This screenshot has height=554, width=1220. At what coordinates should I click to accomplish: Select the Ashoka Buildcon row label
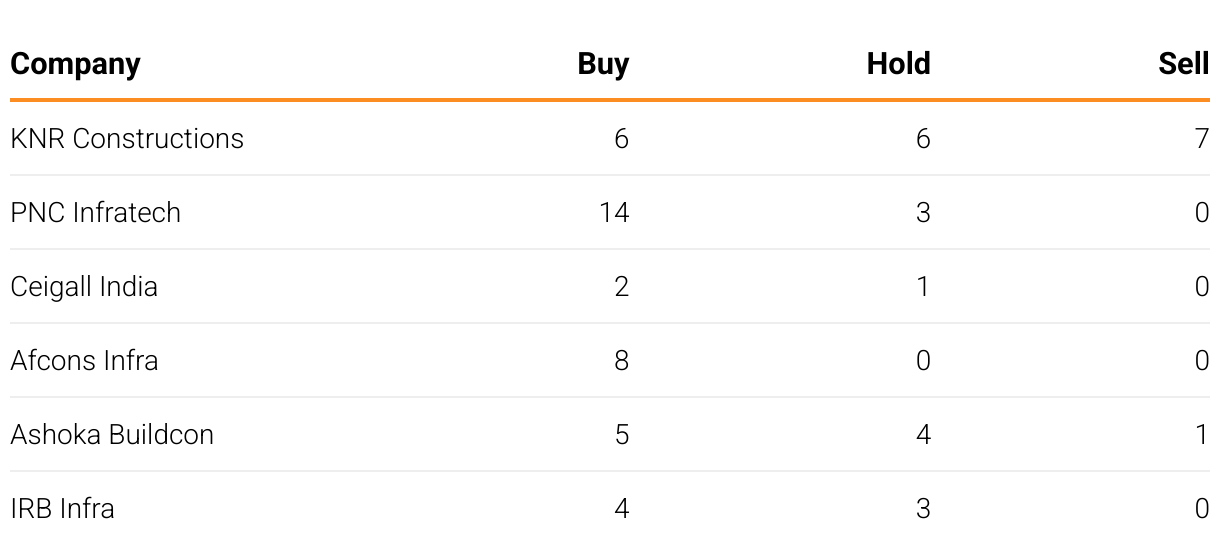click(112, 434)
